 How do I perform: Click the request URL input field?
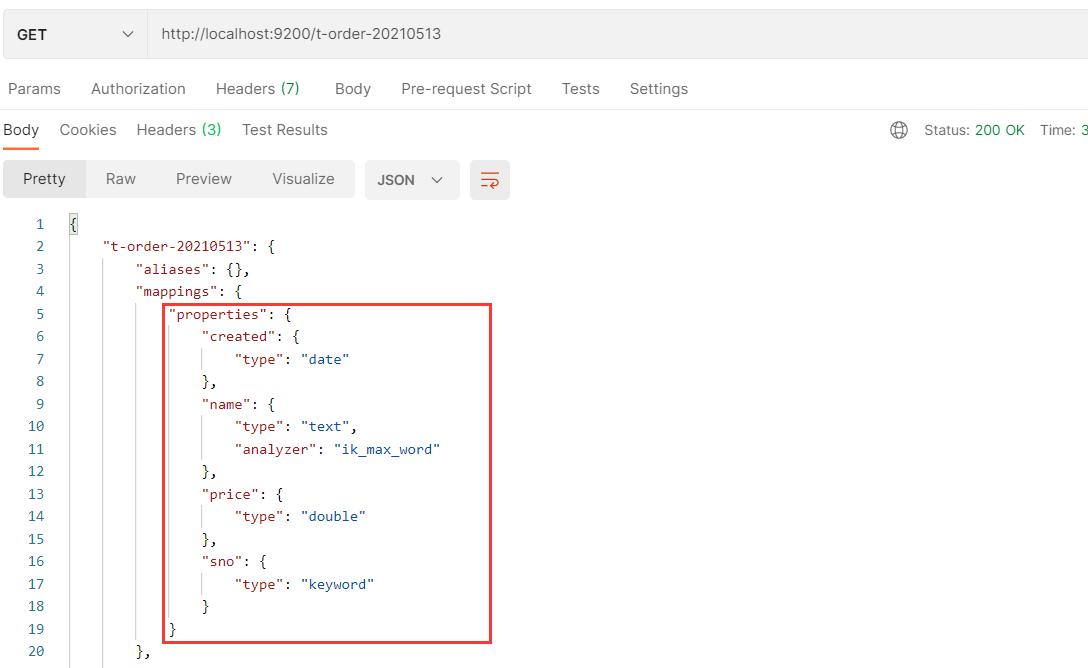click(600, 34)
